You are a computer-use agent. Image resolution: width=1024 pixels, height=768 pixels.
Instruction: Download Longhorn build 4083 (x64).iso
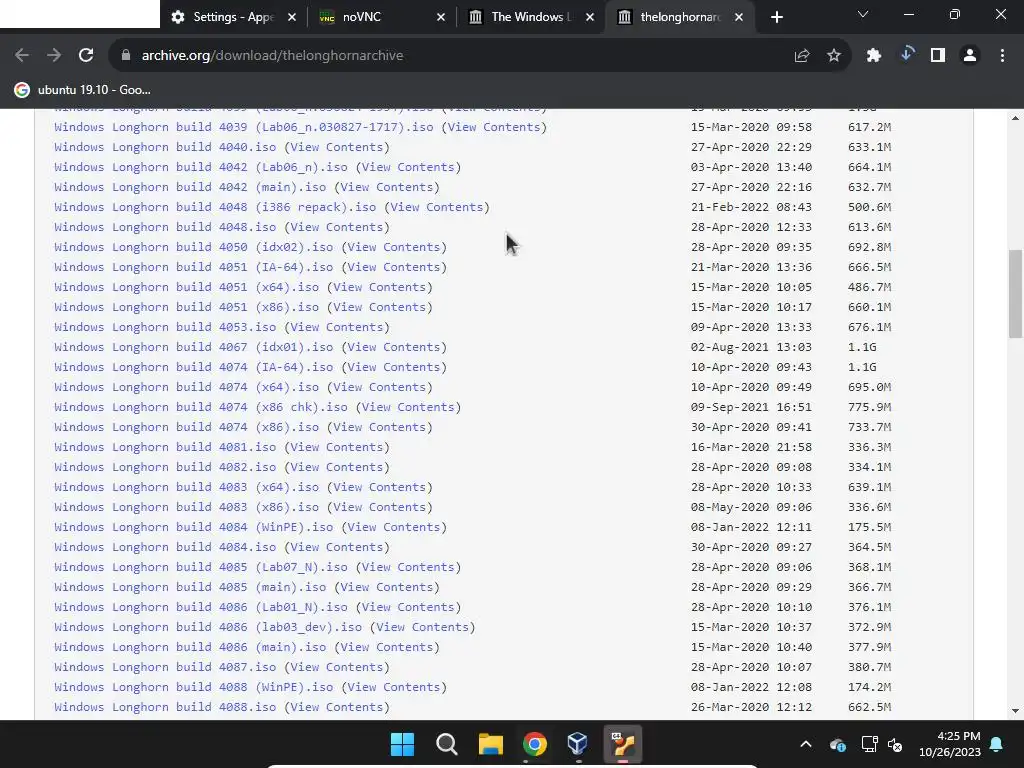(x=186, y=487)
